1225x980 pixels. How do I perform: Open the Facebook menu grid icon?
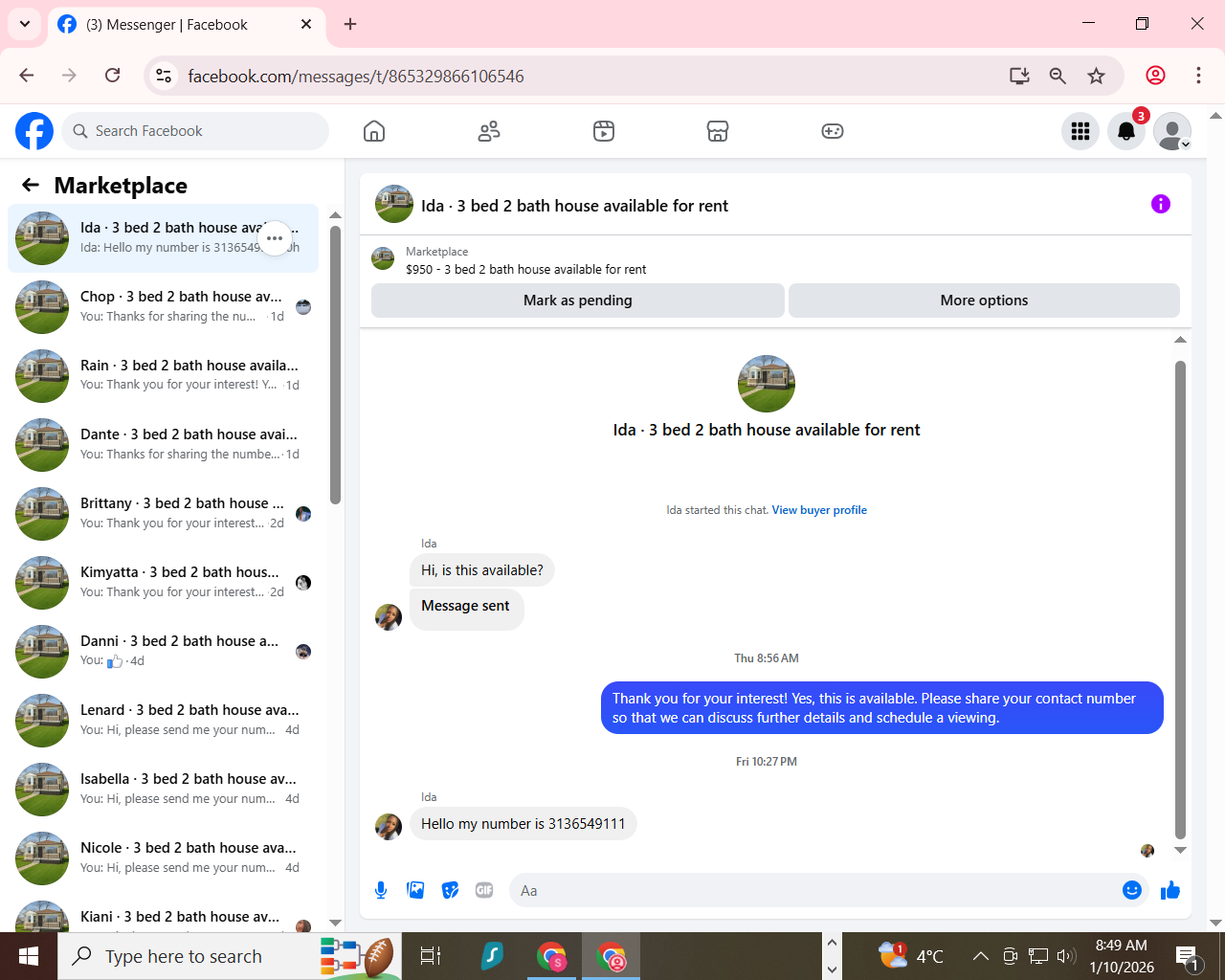[1080, 131]
